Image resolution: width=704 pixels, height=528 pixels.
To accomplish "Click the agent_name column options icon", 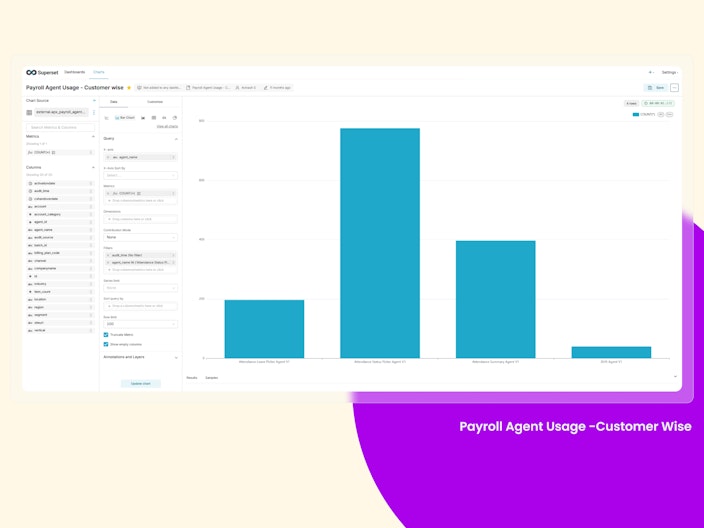I will click(91, 230).
